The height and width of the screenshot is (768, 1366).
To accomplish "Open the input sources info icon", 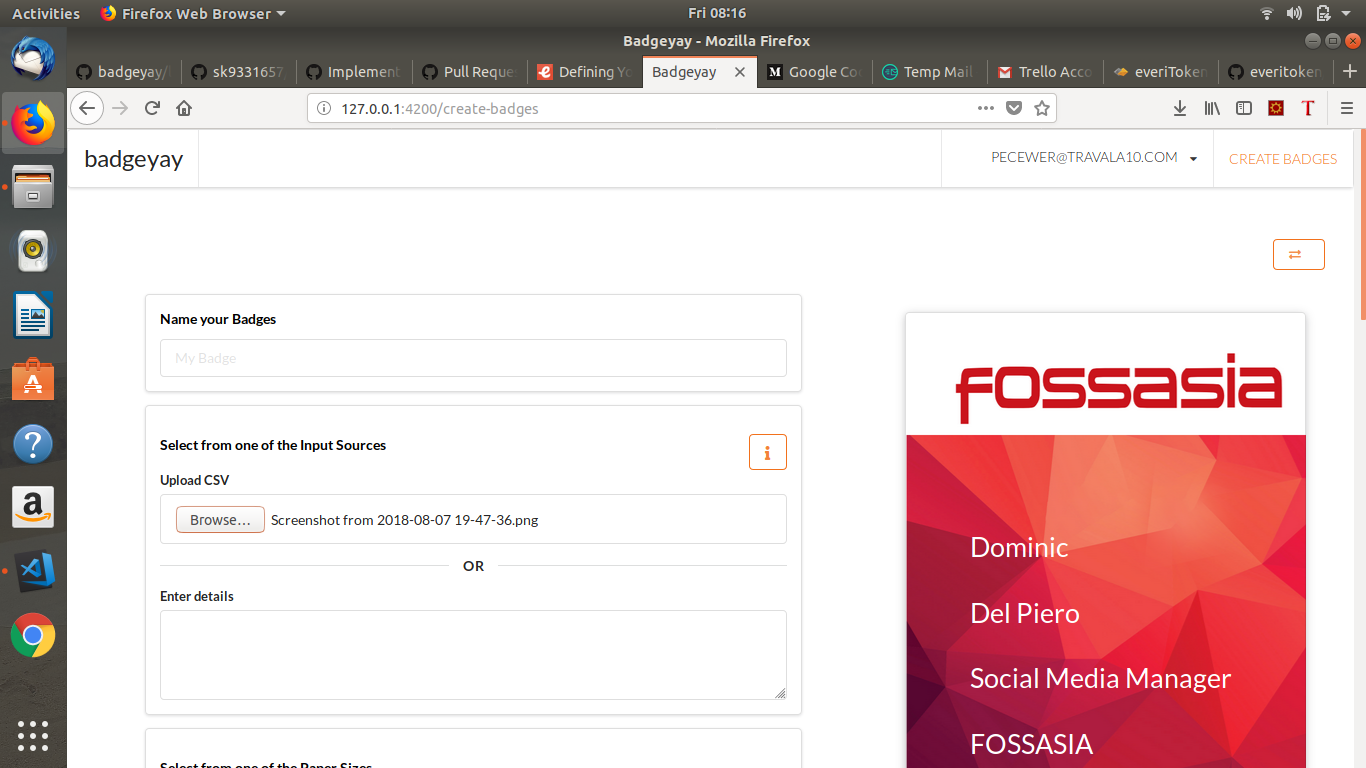I will pos(767,452).
